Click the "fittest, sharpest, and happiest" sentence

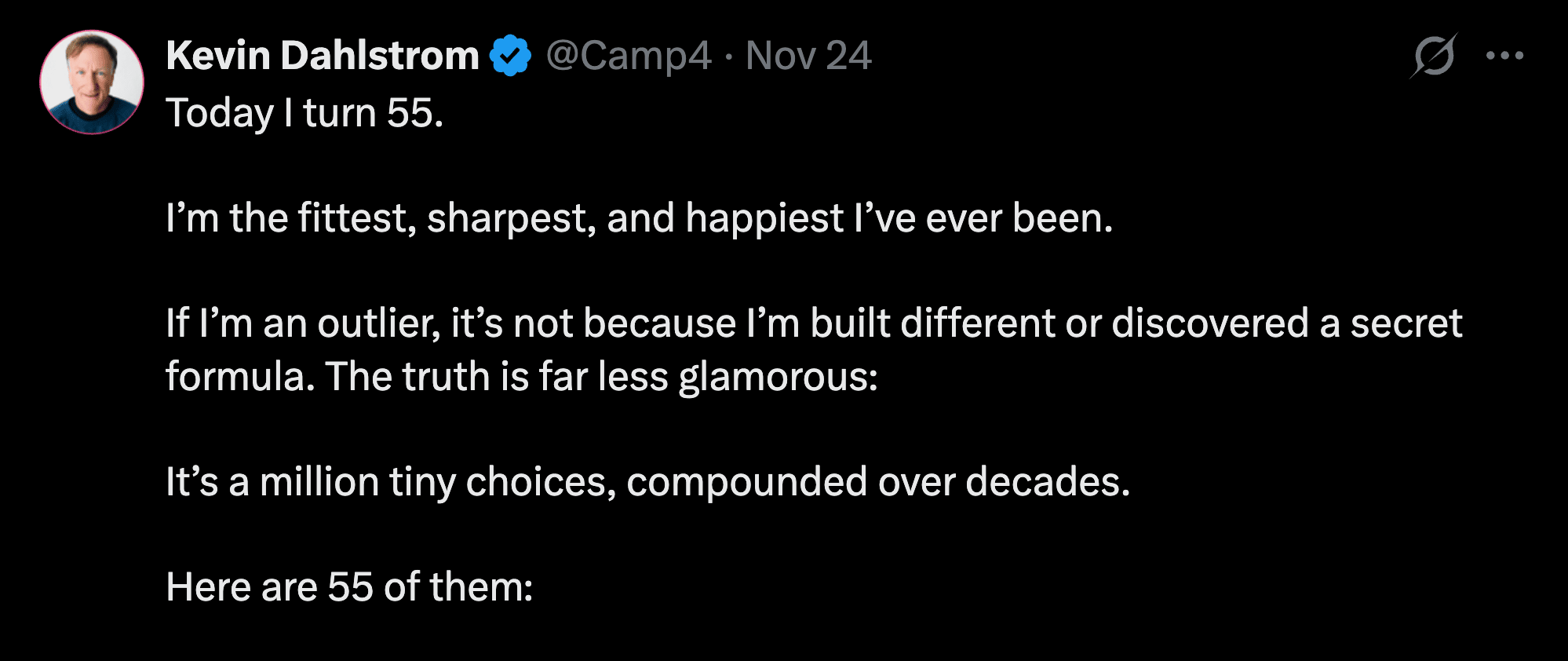pyautogui.click(x=639, y=218)
